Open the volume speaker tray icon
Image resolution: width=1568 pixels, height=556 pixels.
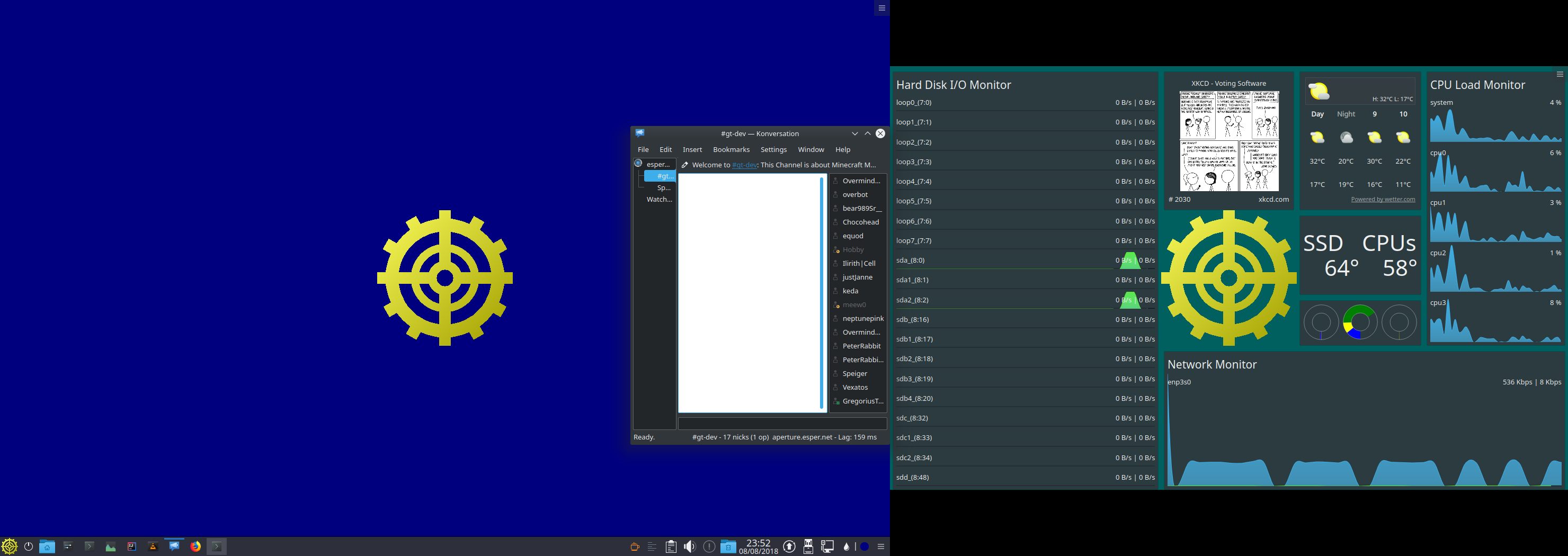tap(690, 546)
